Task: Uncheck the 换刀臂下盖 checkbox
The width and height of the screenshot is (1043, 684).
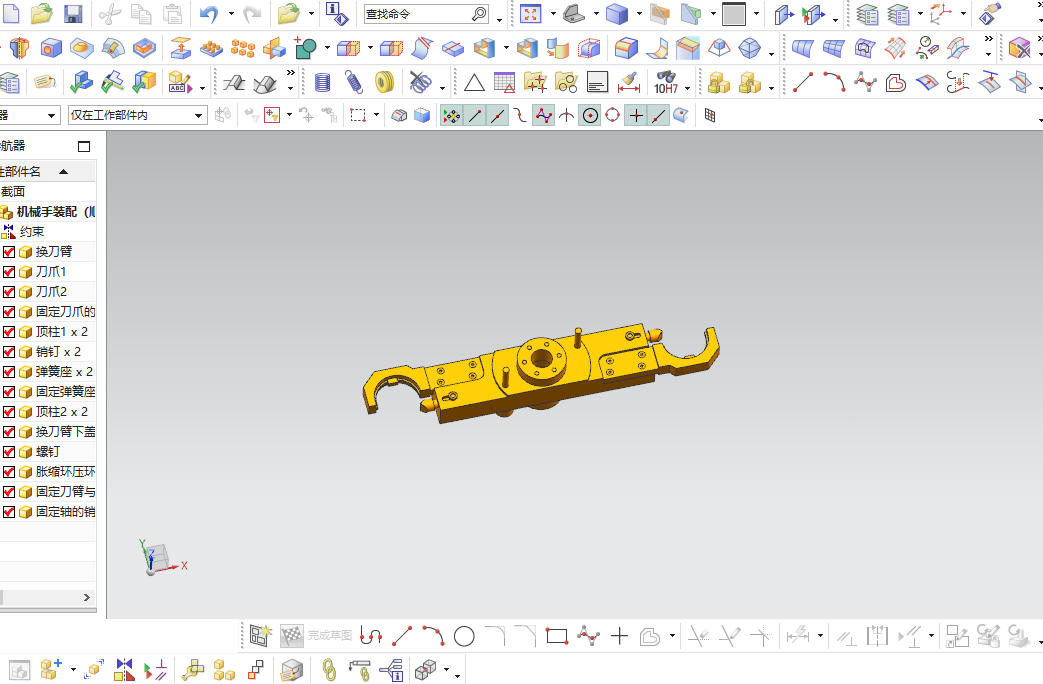Action: coord(9,432)
